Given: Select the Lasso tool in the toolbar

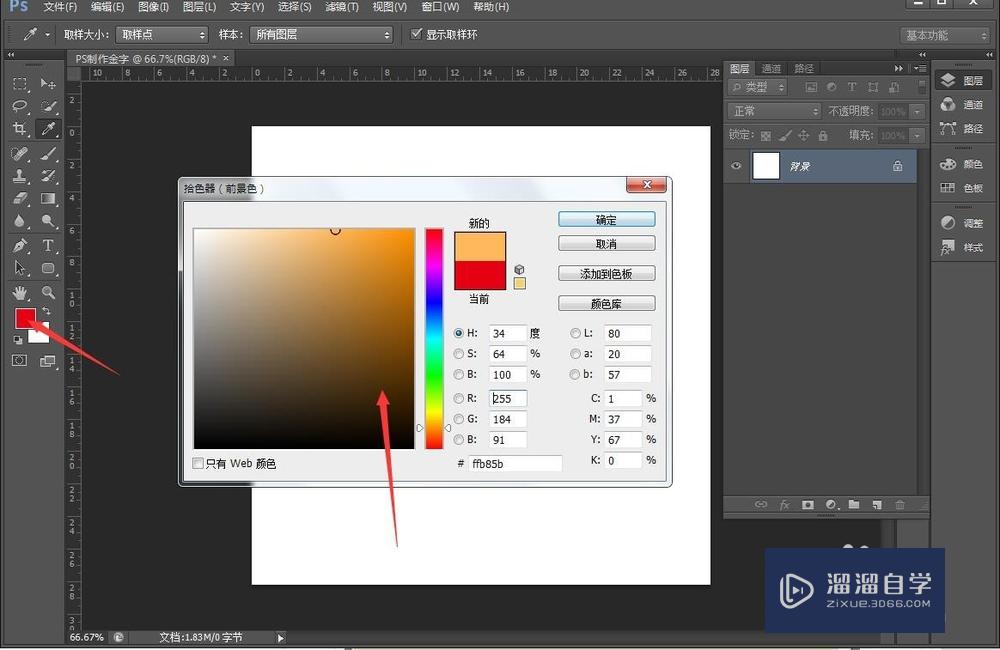Looking at the screenshot, I should coord(19,106).
